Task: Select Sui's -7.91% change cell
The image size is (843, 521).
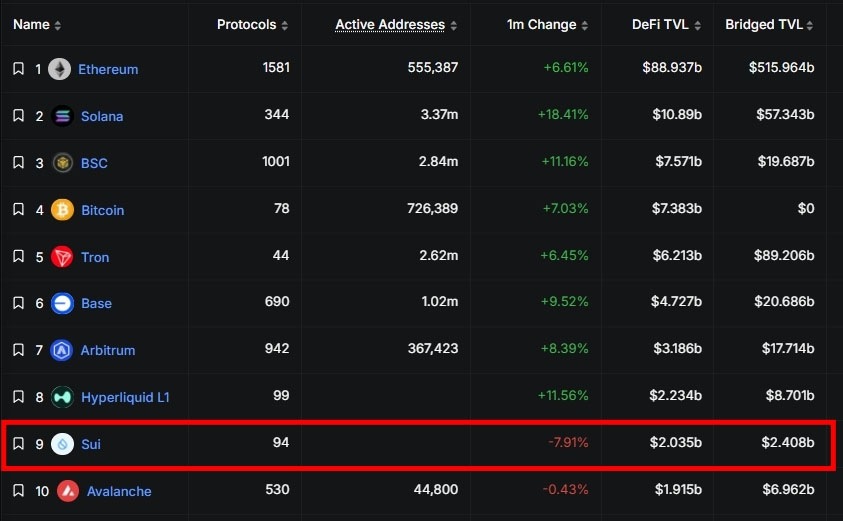Action: point(568,443)
